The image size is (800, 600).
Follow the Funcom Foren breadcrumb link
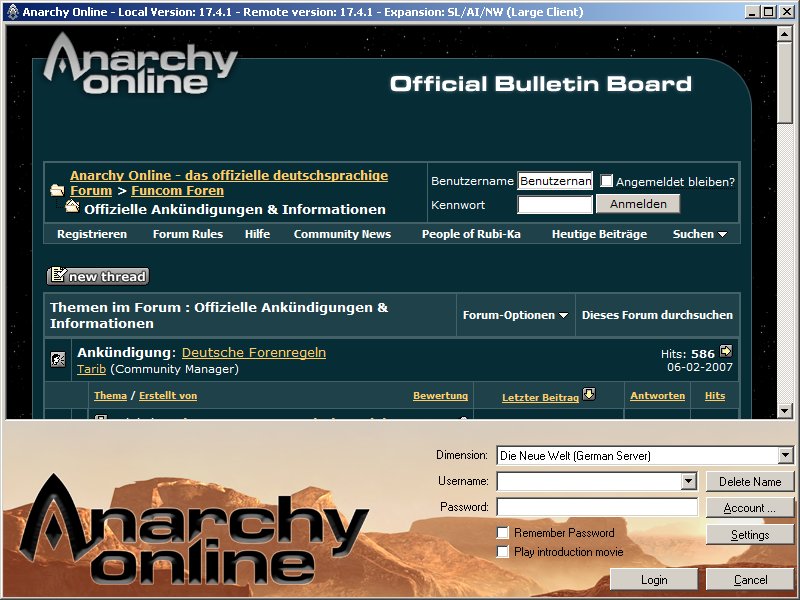178,191
